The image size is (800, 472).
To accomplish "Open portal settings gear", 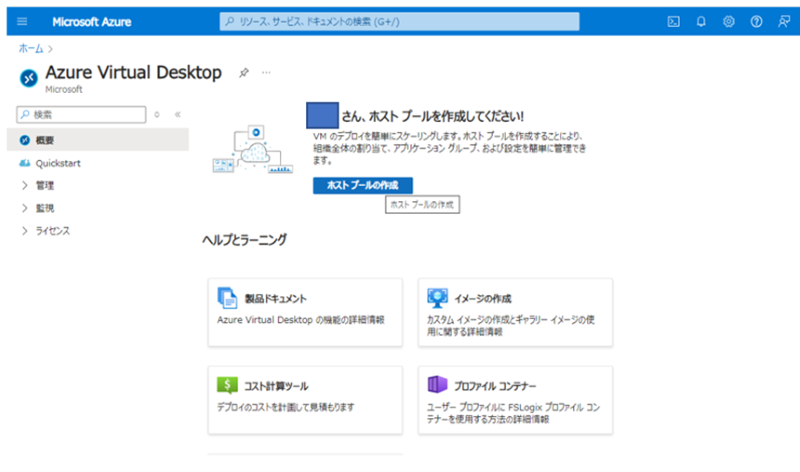I will (x=729, y=21).
